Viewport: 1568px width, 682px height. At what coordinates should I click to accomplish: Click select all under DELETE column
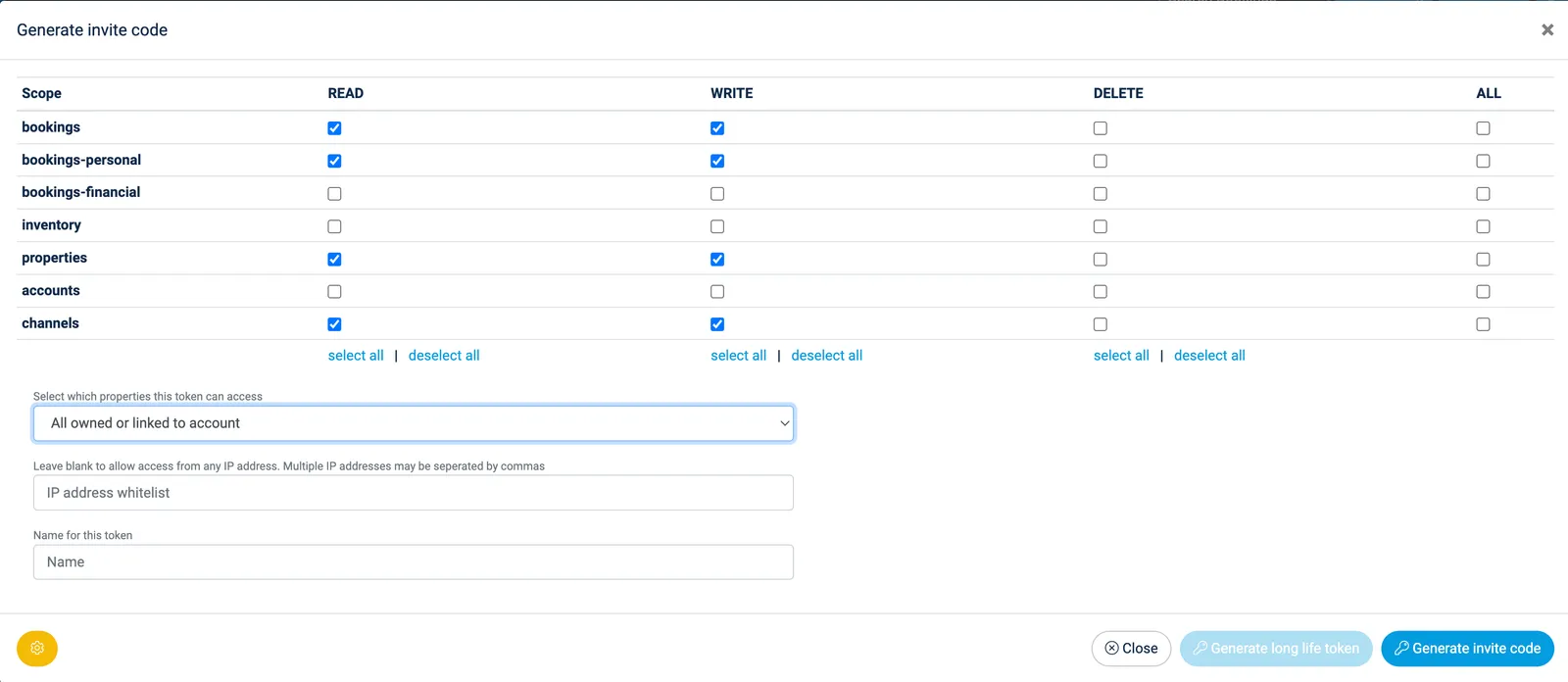point(1121,356)
